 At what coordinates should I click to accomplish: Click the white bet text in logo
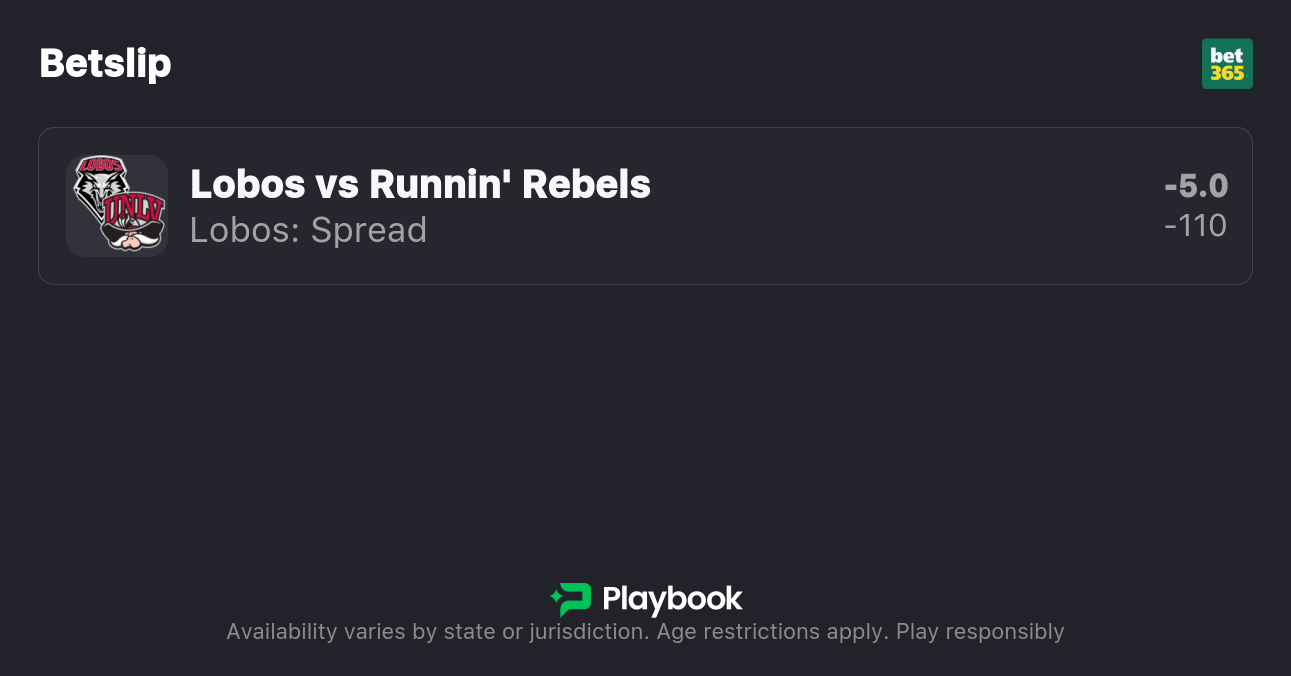click(x=1227, y=56)
